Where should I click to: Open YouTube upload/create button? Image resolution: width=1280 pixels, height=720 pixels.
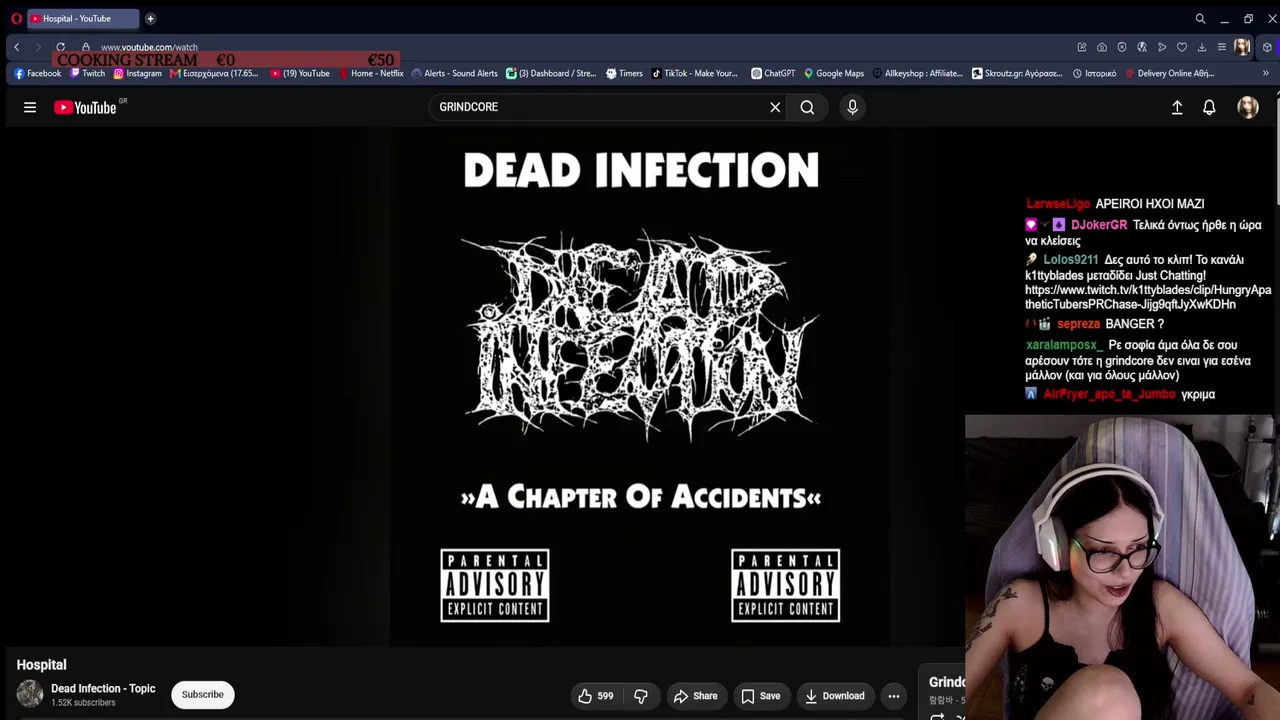[x=1177, y=107]
